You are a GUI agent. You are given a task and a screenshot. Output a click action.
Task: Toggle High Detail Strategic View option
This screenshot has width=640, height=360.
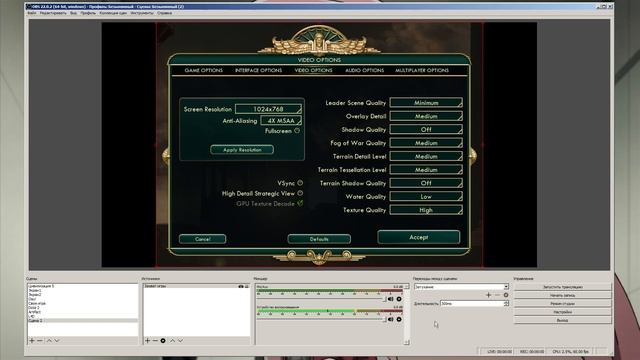coord(300,193)
